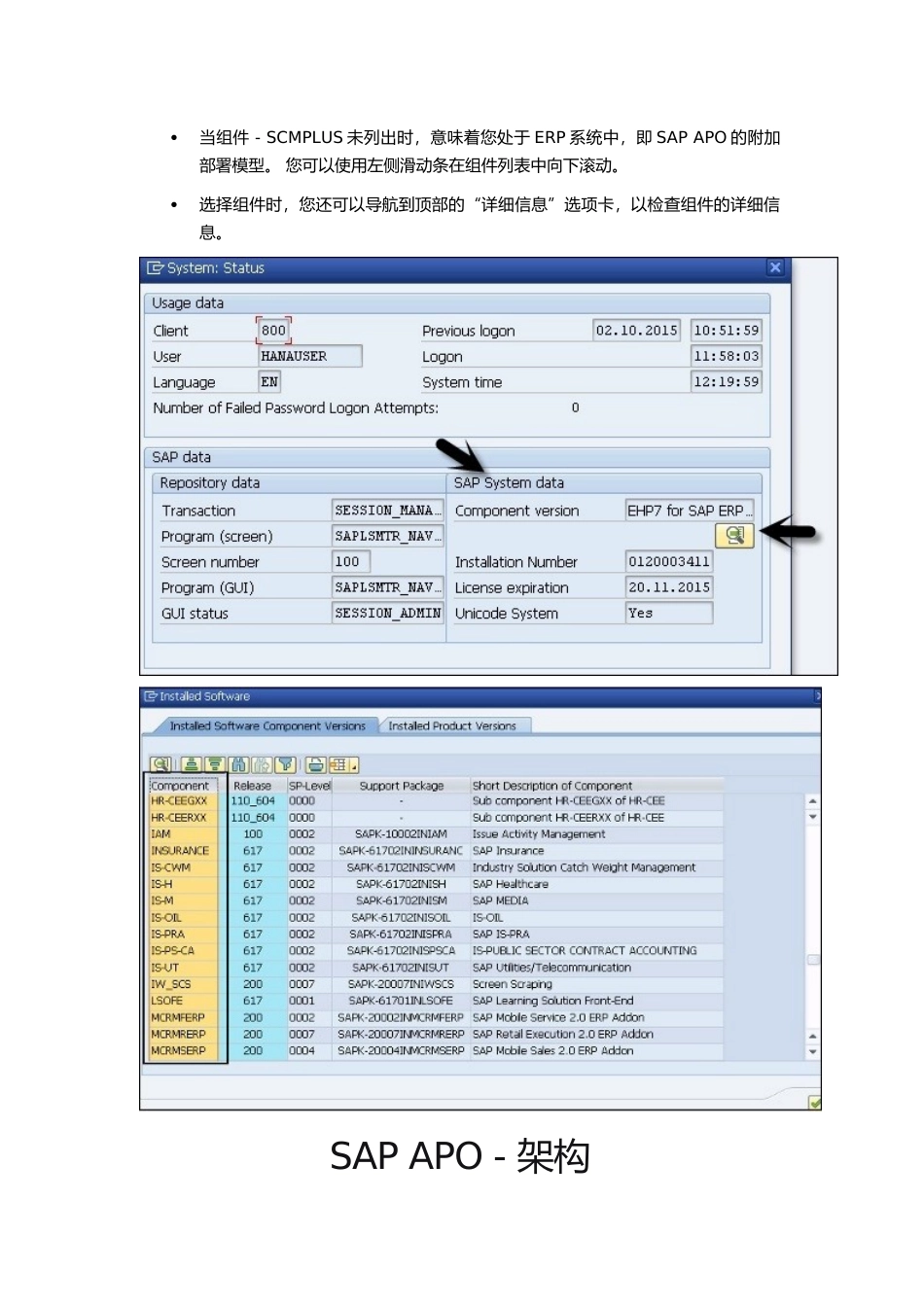This screenshot has width=924, height=1307.
Task: Click the Client input field showing 800
Action: [x=273, y=331]
